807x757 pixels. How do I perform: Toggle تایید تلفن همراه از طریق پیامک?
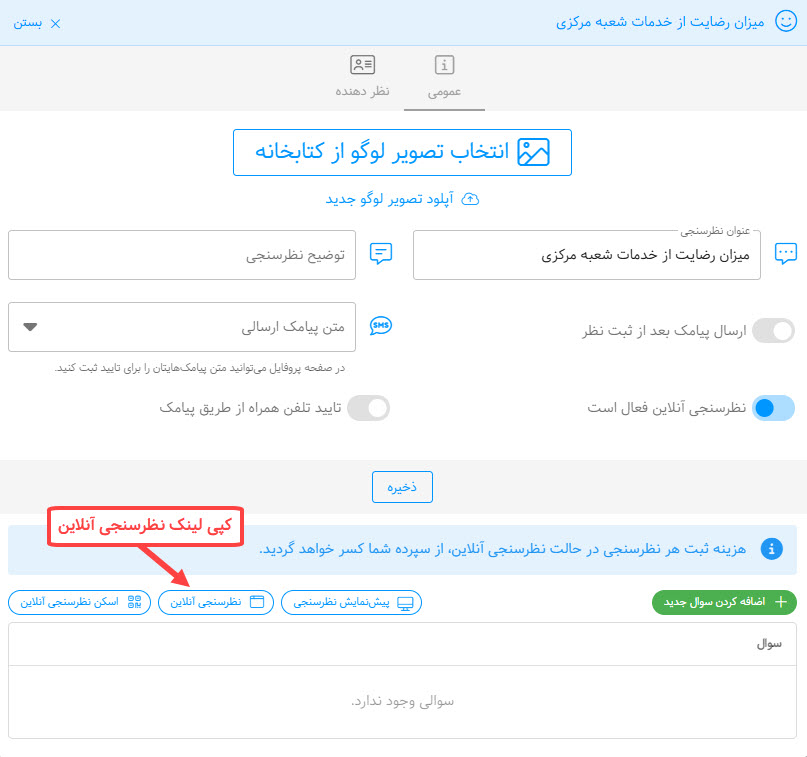point(367,408)
